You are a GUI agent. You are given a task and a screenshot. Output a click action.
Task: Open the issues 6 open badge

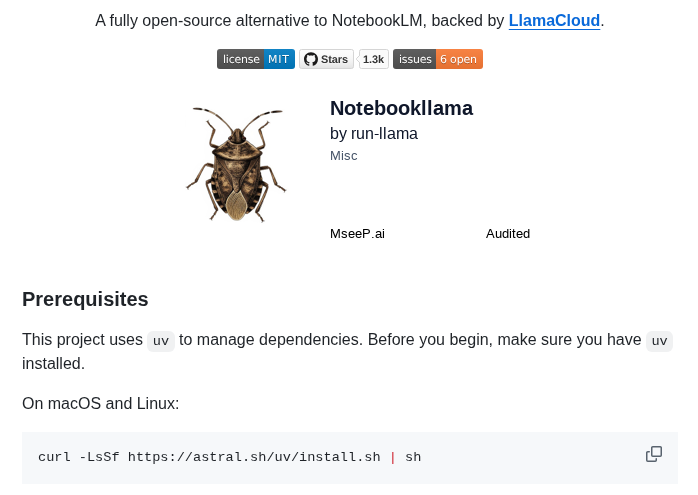tap(438, 59)
